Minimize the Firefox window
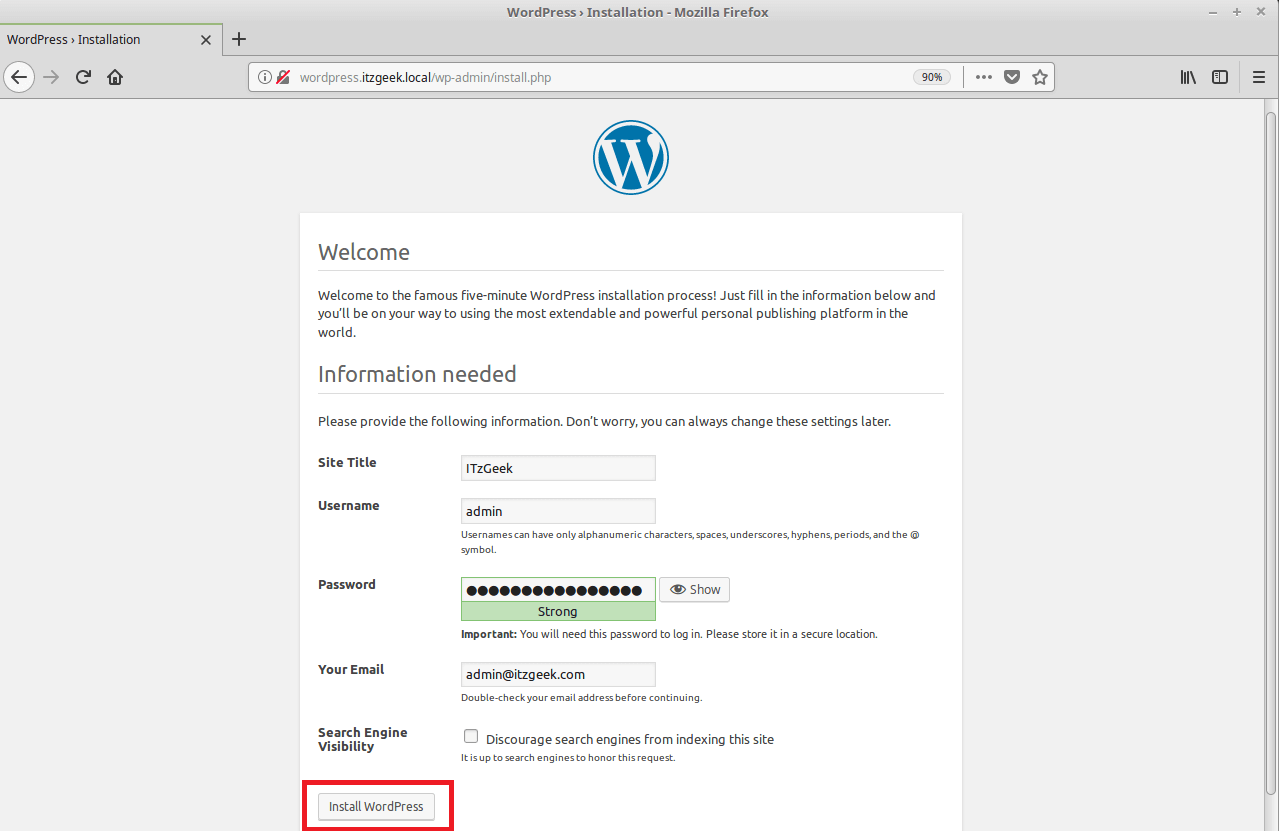This screenshot has width=1279, height=831. (1211, 12)
